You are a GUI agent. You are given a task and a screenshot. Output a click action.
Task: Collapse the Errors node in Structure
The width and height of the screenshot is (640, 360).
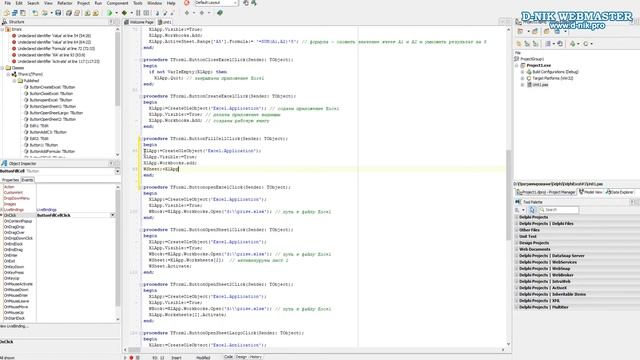pos(2,29)
